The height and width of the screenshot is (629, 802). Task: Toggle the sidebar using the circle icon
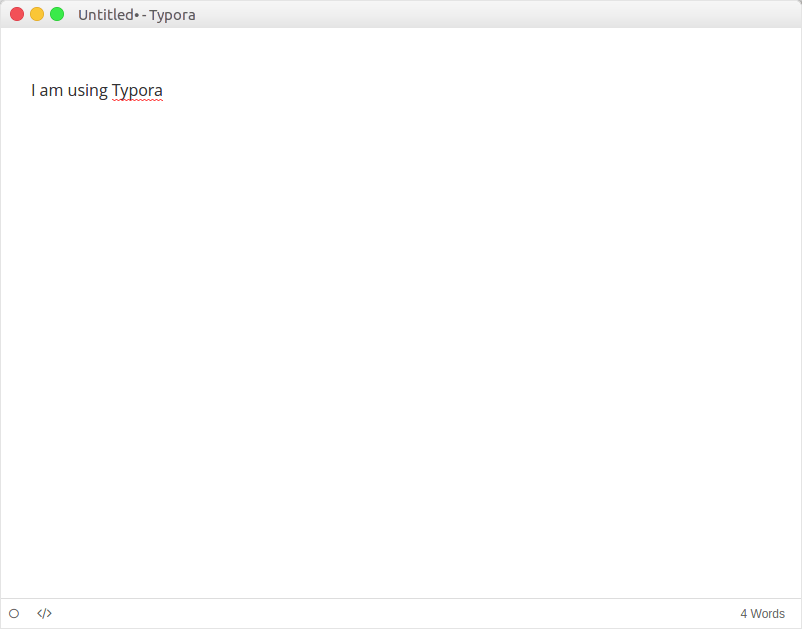point(14,613)
